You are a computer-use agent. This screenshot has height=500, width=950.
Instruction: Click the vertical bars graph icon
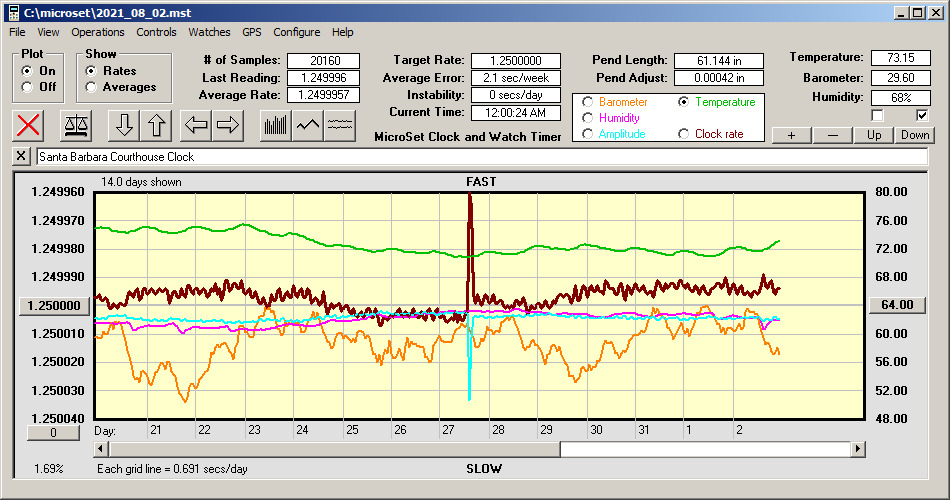(x=276, y=125)
